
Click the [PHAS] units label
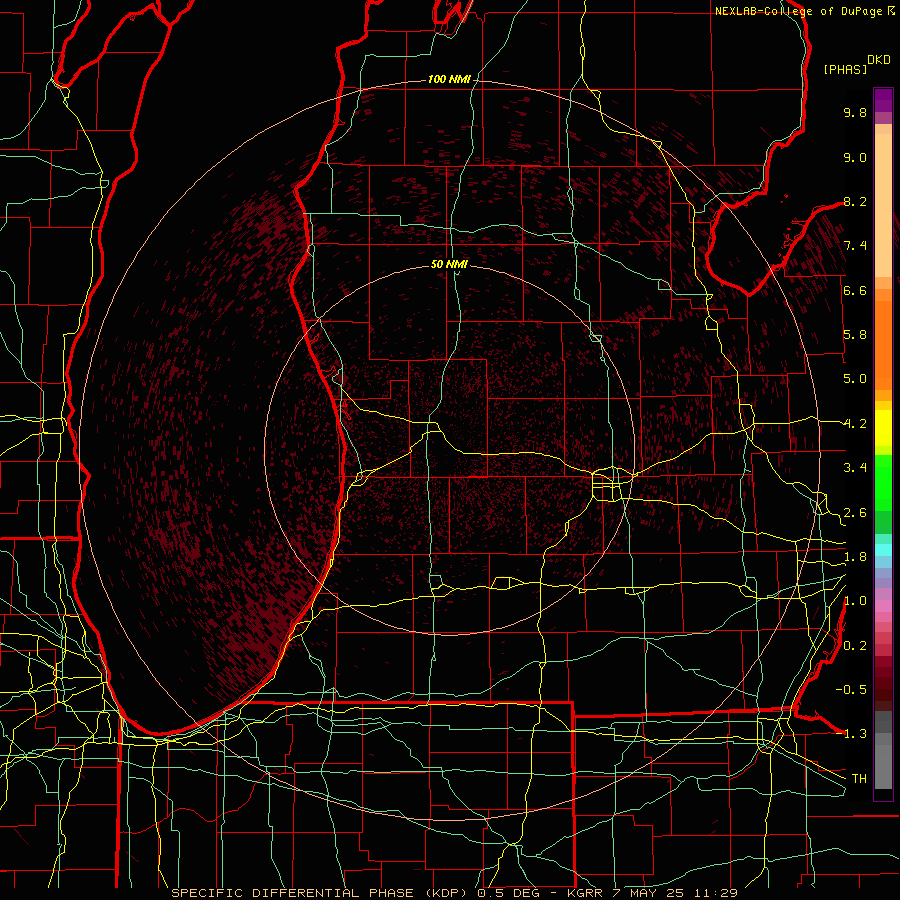845,69
